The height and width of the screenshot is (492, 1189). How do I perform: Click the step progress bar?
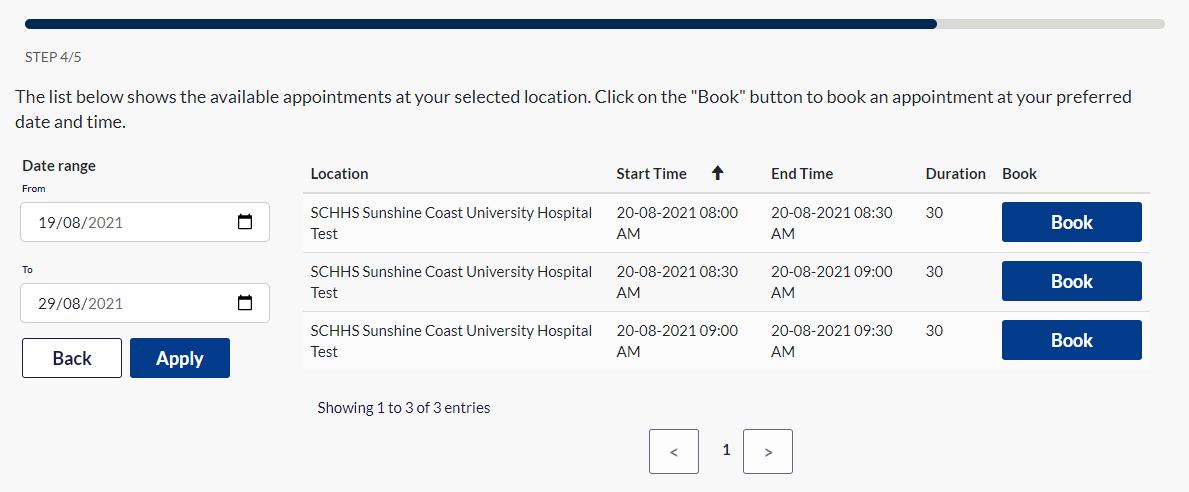pos(594,23)
